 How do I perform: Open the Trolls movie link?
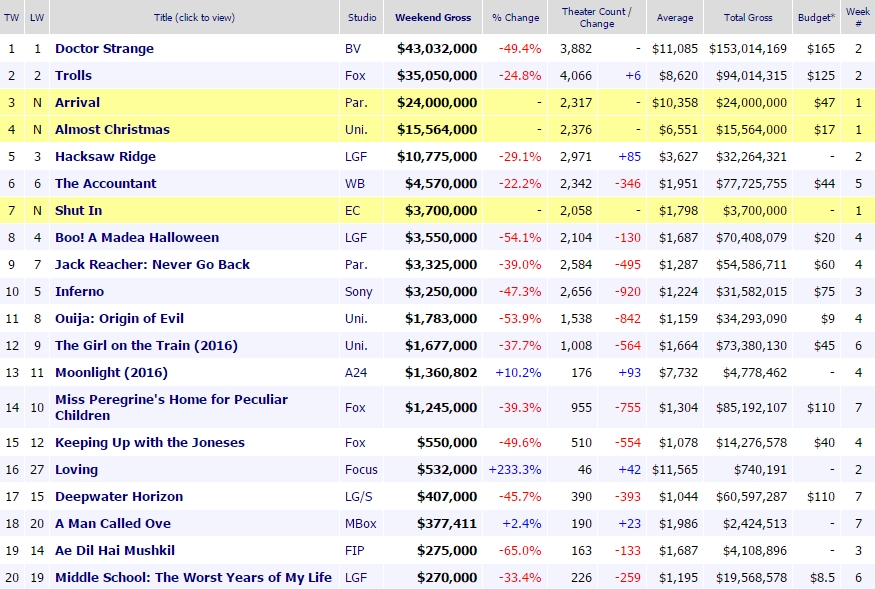(73, 75)
